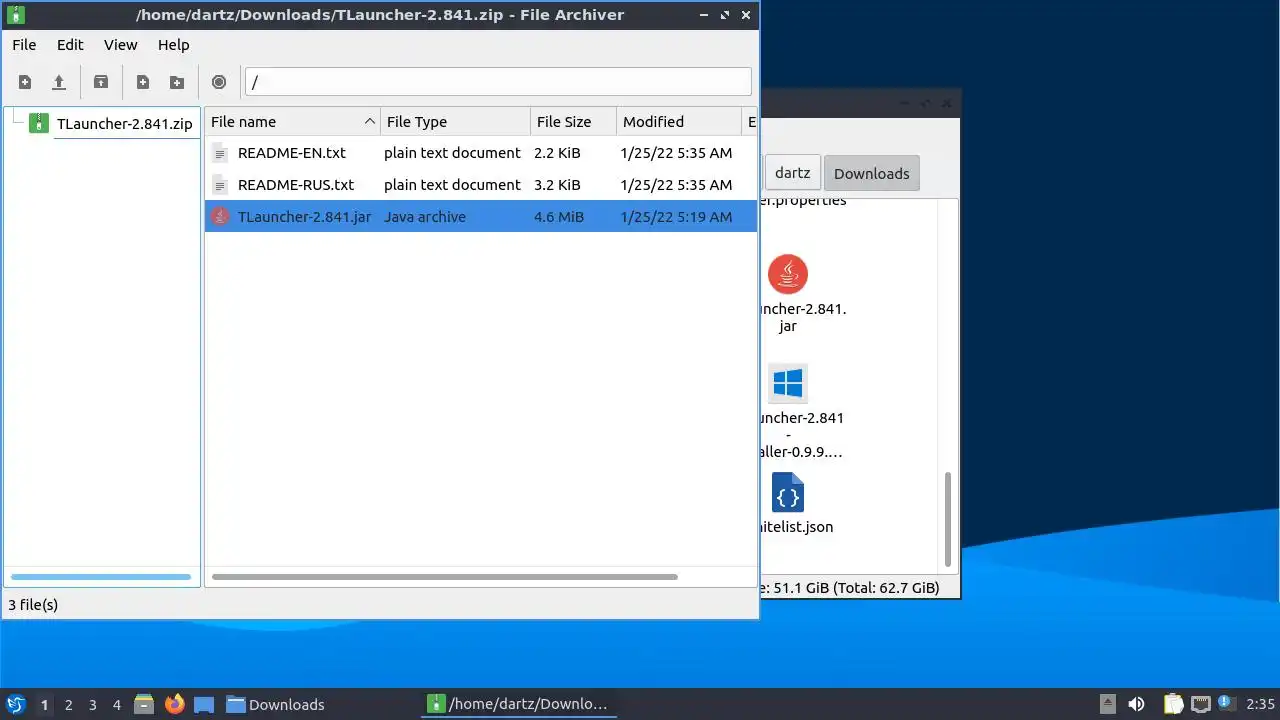1280x720 pixels.
Task: Click the file manager vertical scrollbar
Action: 948,520
